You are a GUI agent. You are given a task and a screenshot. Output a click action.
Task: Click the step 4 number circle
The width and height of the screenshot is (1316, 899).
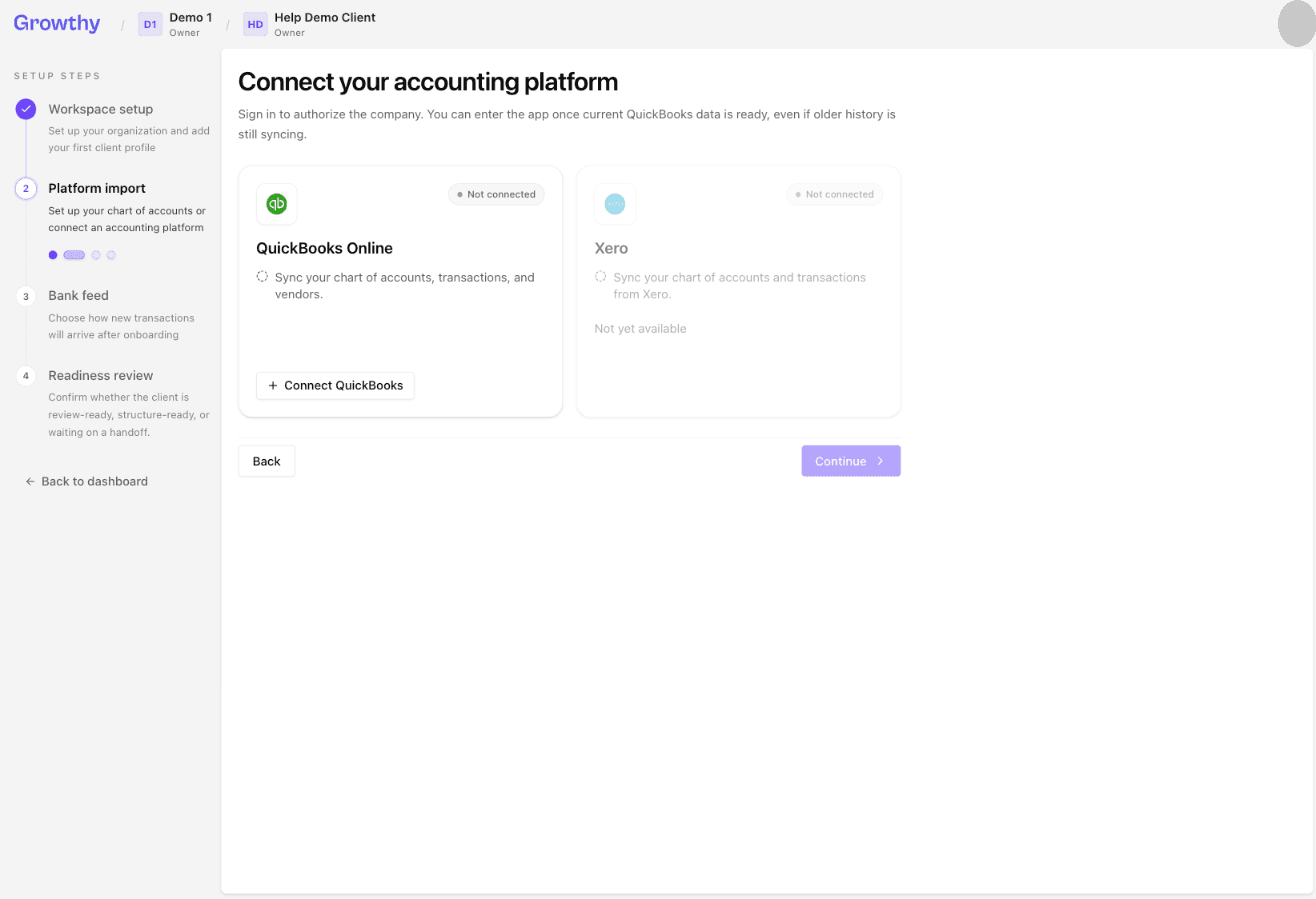tap(26, 376)
